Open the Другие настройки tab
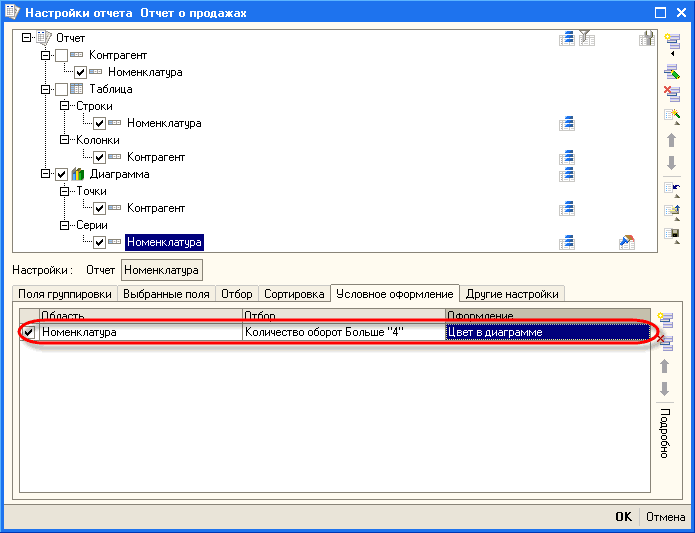 (511, 294)
